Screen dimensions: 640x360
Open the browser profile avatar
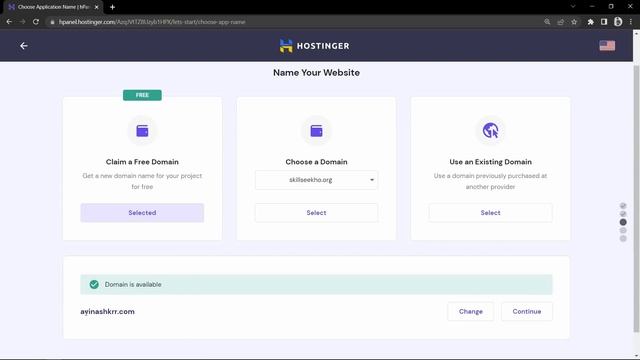618,22
